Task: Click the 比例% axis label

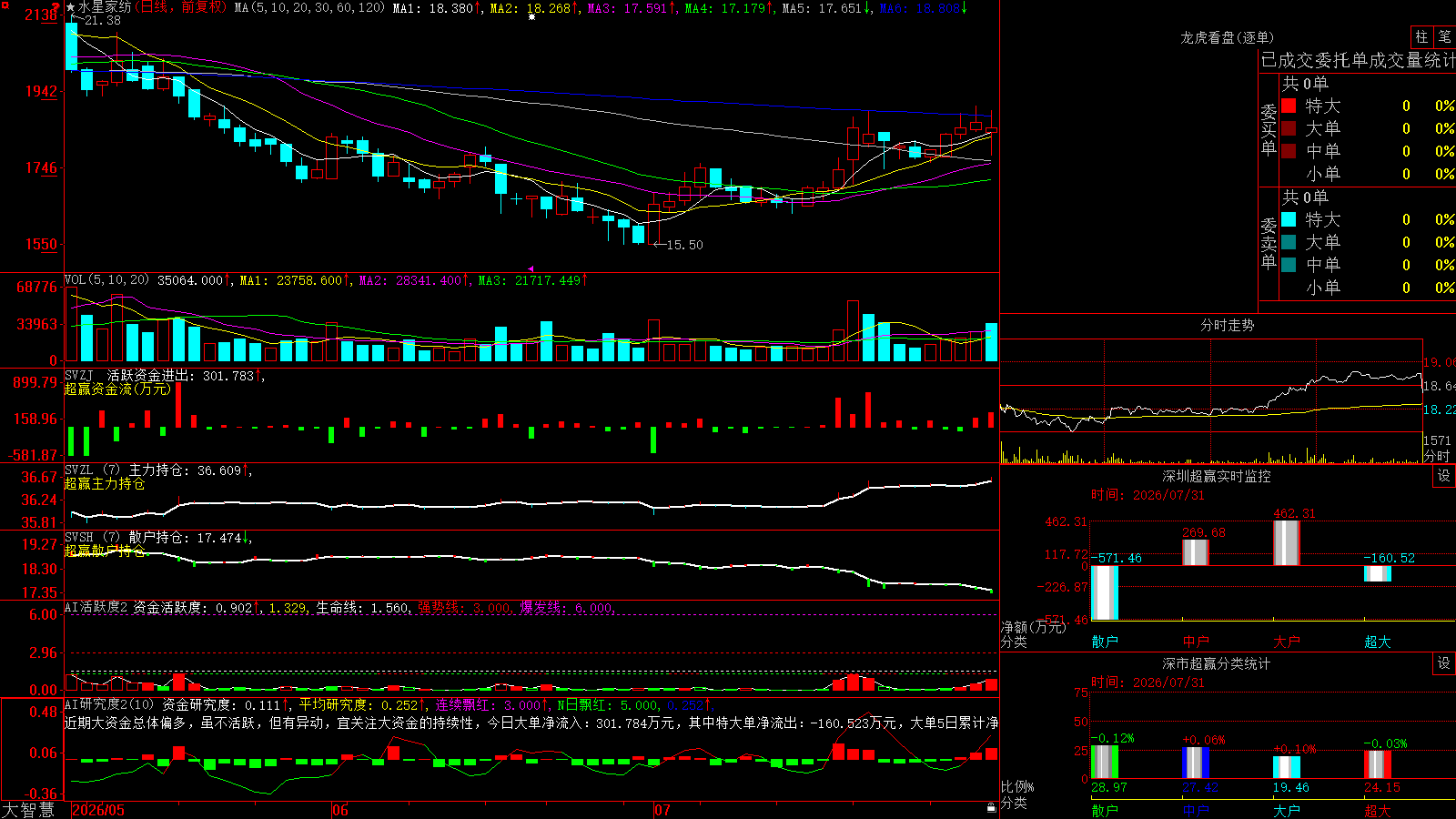Action: point(1017,786)
